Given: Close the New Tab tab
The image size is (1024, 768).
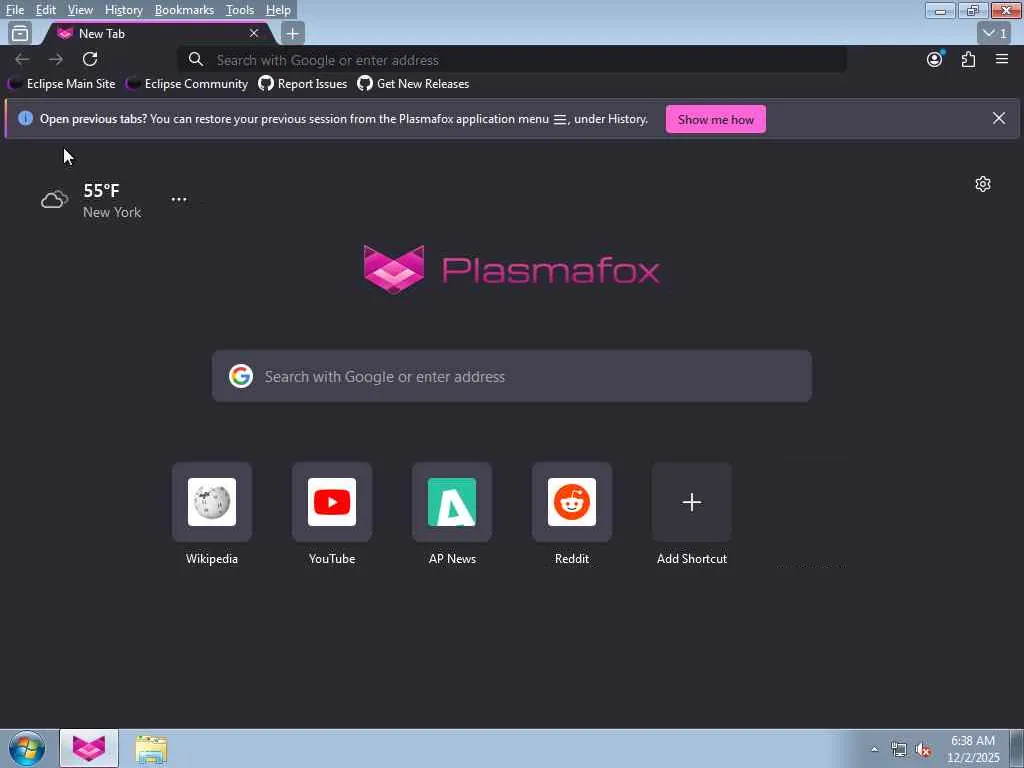Looking at the screenshot, I should 254,33.
